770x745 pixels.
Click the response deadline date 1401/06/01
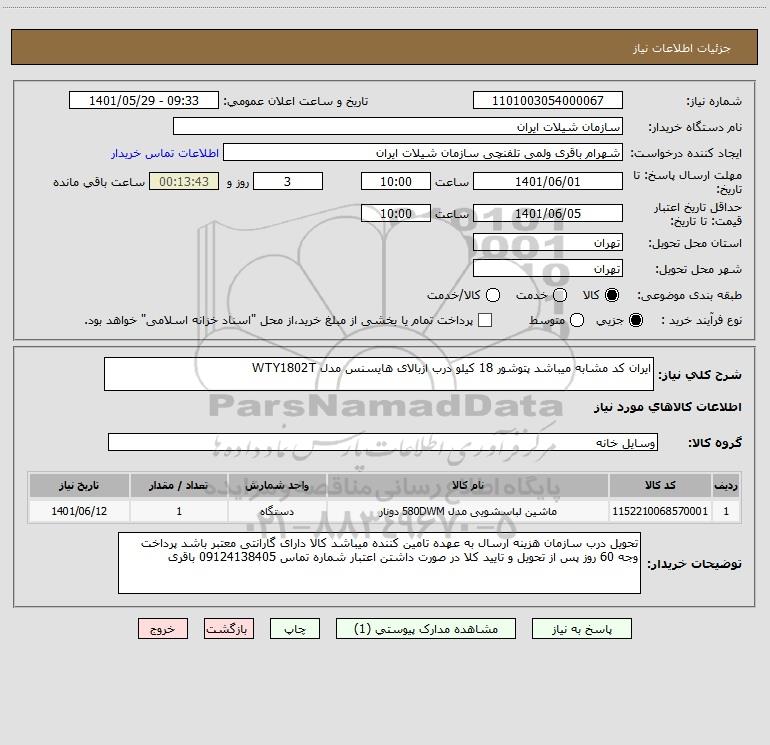548,181
